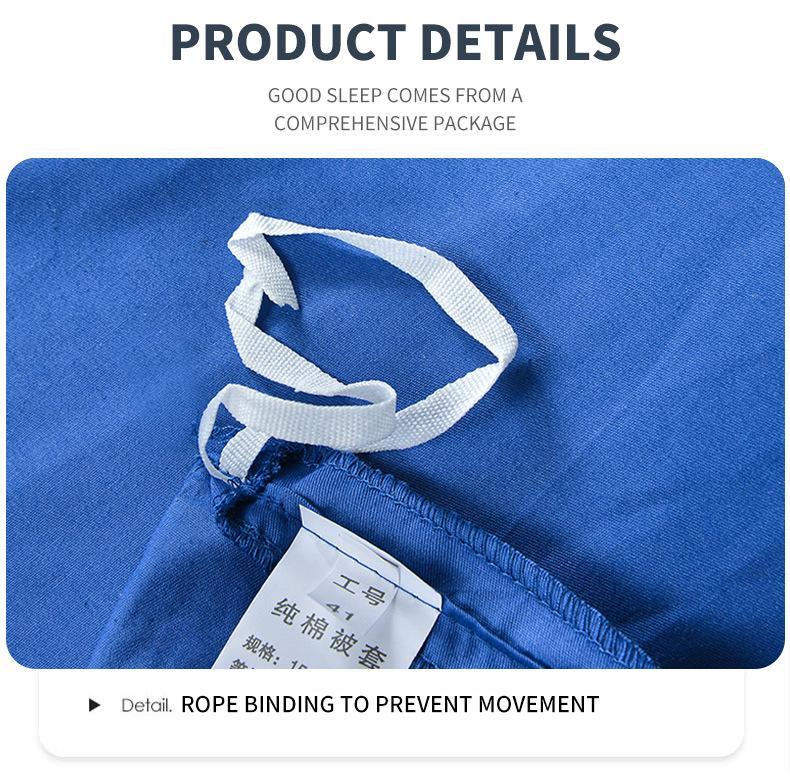Select the "COMPREHENSIVE PACKAGE" subtitle line
790x778 pixels.
[395, 123]
